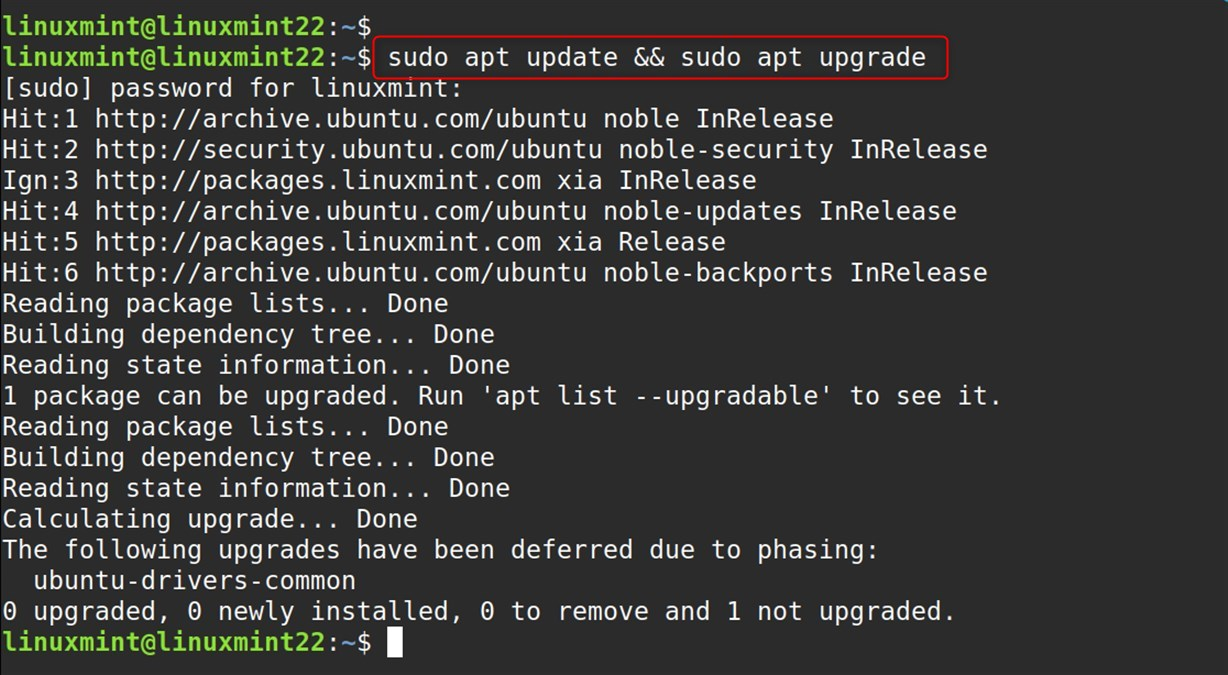
Task: Click the Hit:1 label on the first repository line
Action: click(x=41, y=119)
